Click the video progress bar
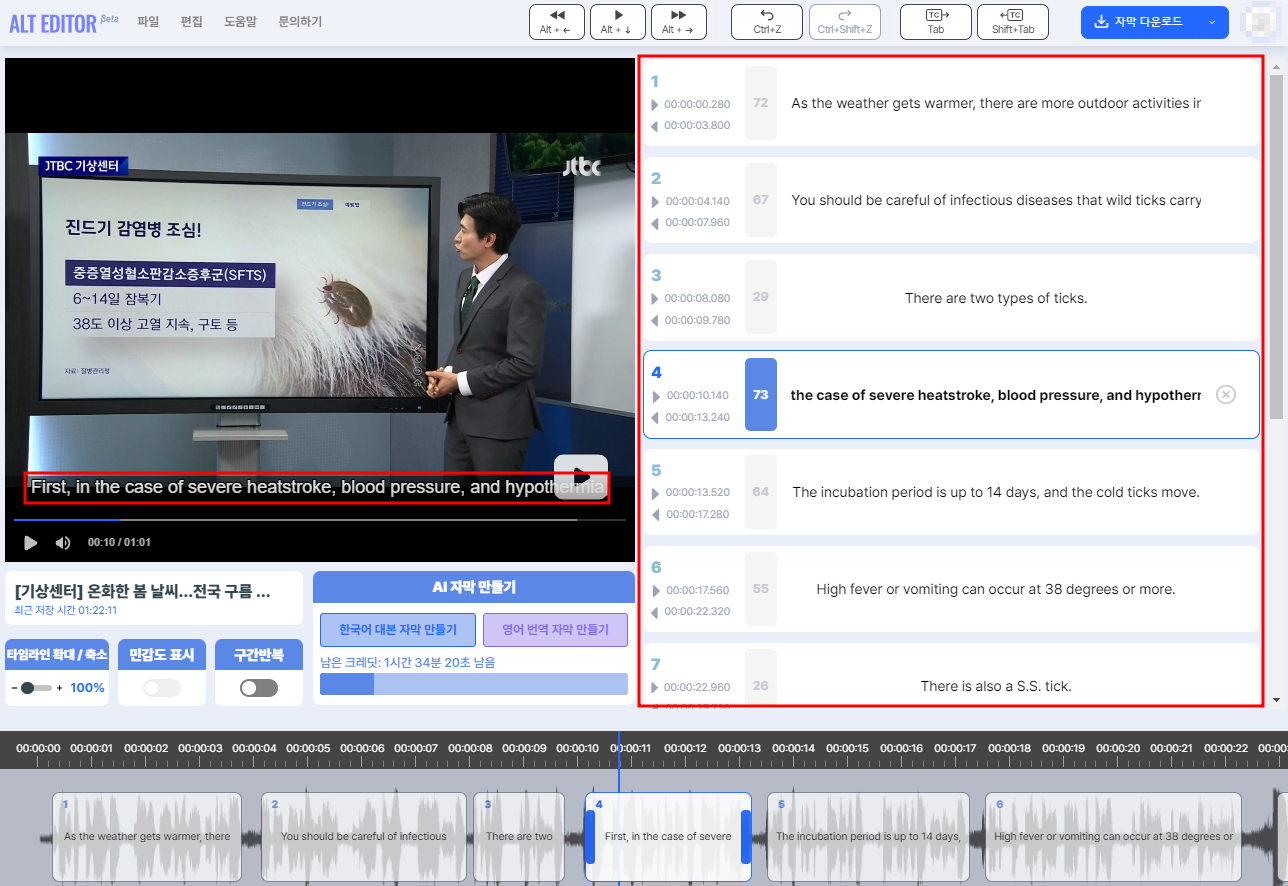The height and width of the screenshot is (886, 1288). (x=320, y=520)
